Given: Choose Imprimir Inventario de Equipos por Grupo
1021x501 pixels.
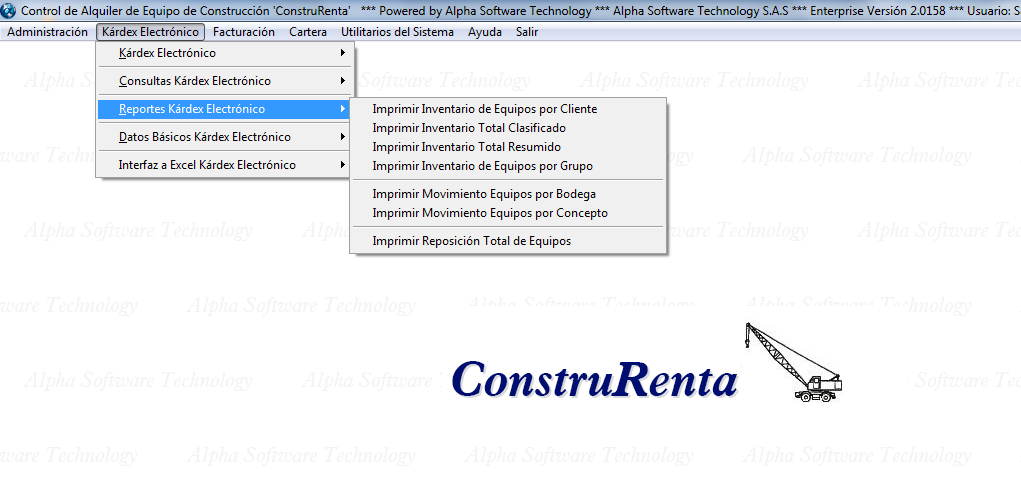Looking at the screenshot, I should pyautogui.click(x=482, y=166).
